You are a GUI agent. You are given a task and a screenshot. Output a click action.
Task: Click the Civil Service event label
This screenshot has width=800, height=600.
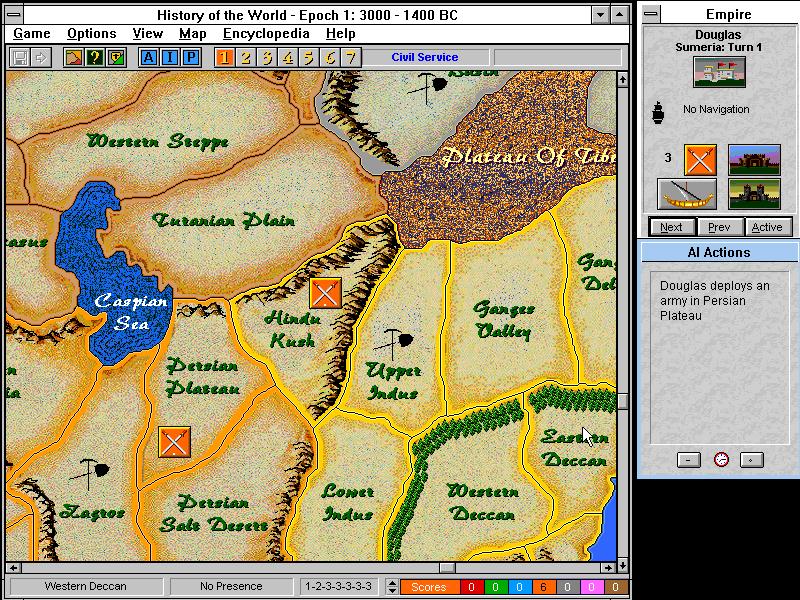click(x=425, y=57)
